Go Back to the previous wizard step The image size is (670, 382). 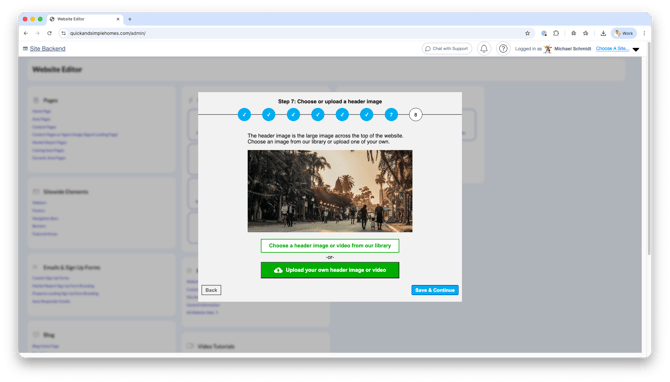click(x=211, y=290)
